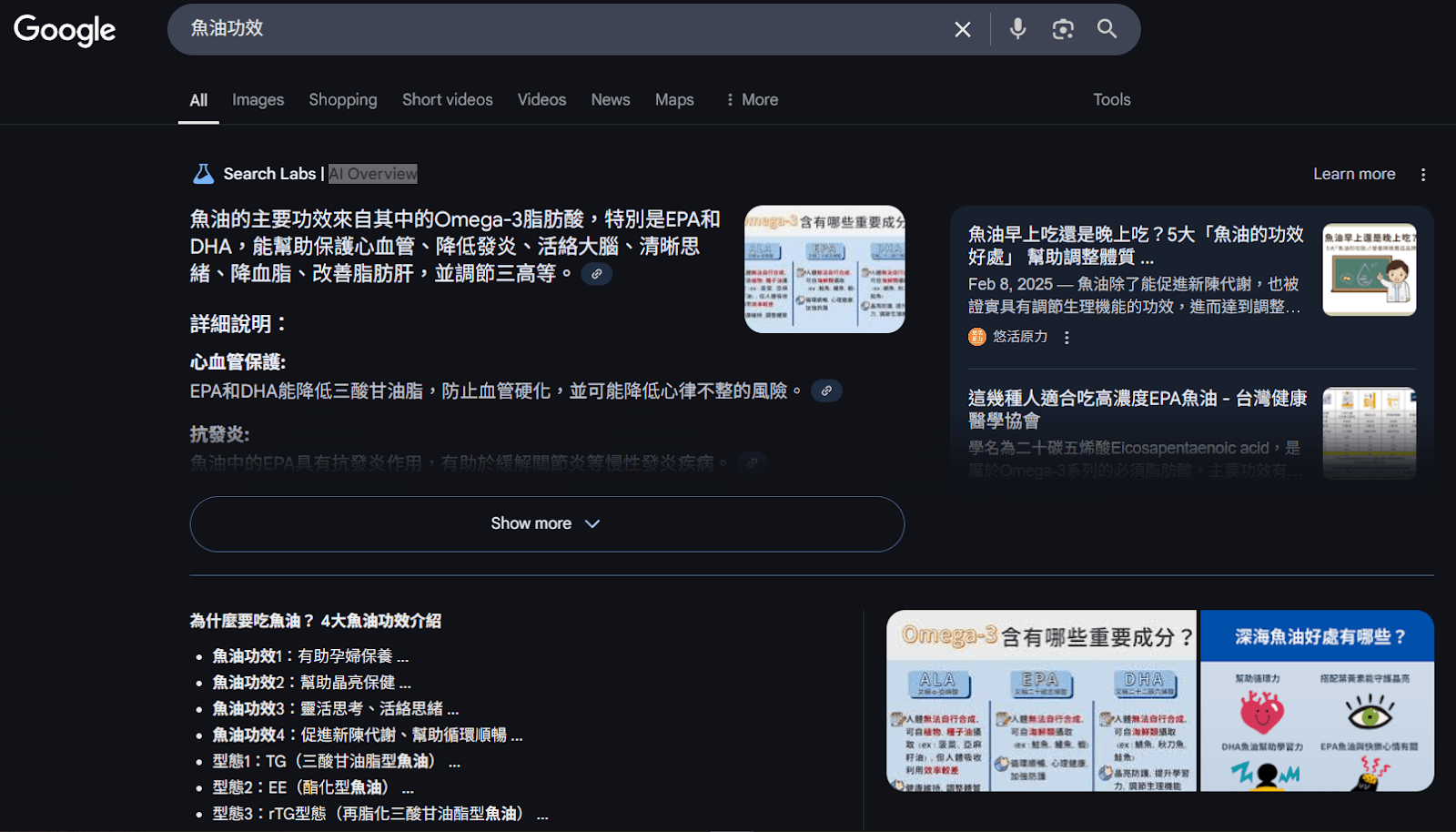Click the Learn more link
Viewport: 1456px width, 832px height.
click(1354, 173)
